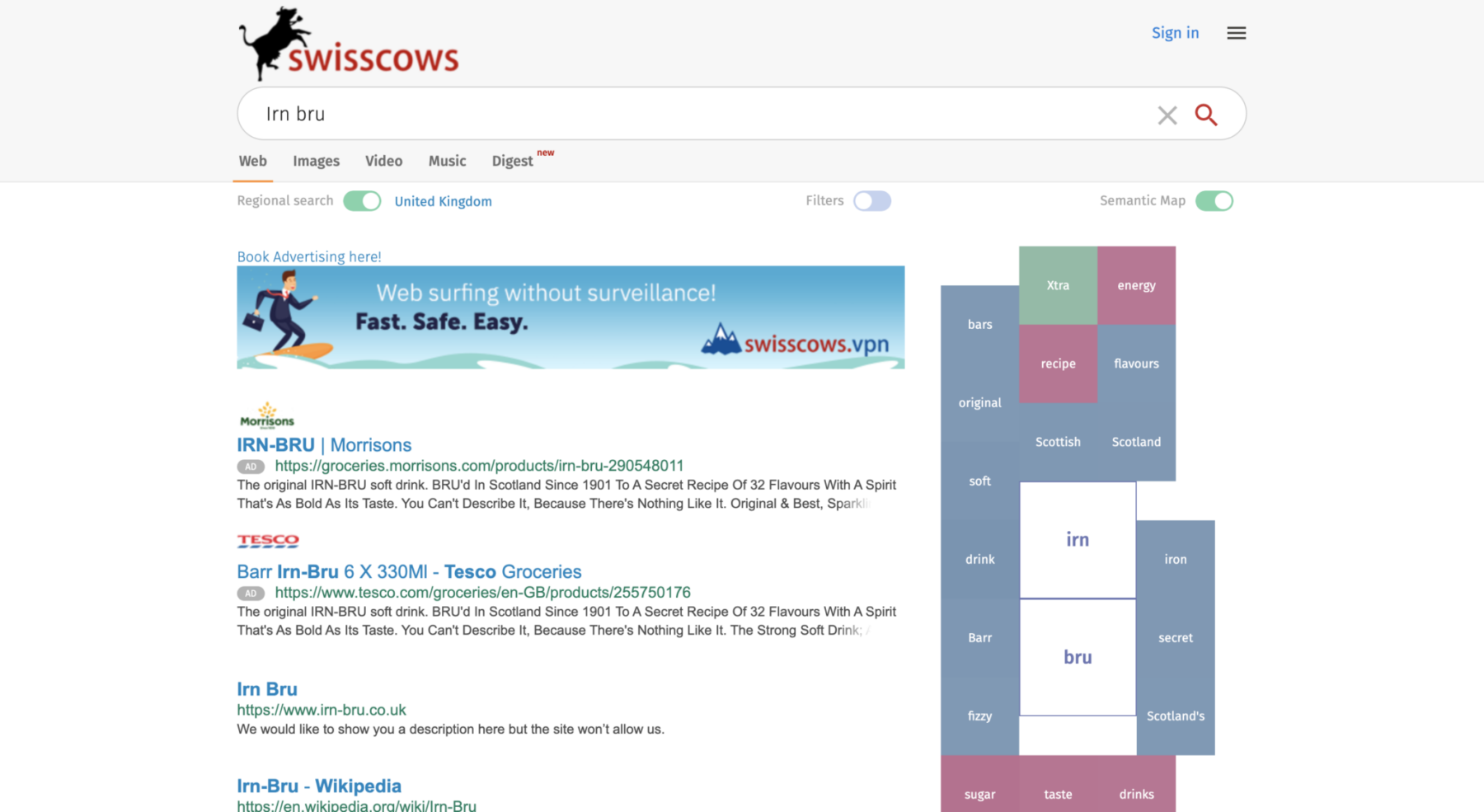
Task: Enable the Filters switch
Action: tap(872, 201)
